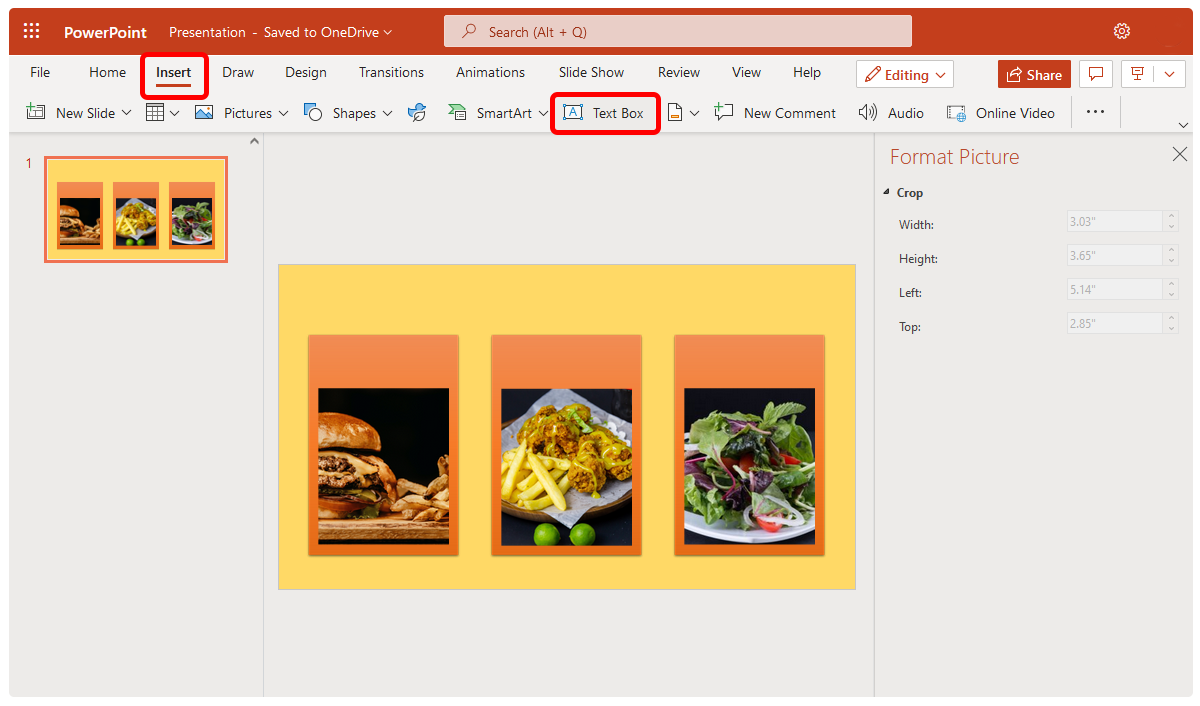Open the Animations ribbon tab
This screenshot has width=1200, height=706.
click(x=490, y=72)
